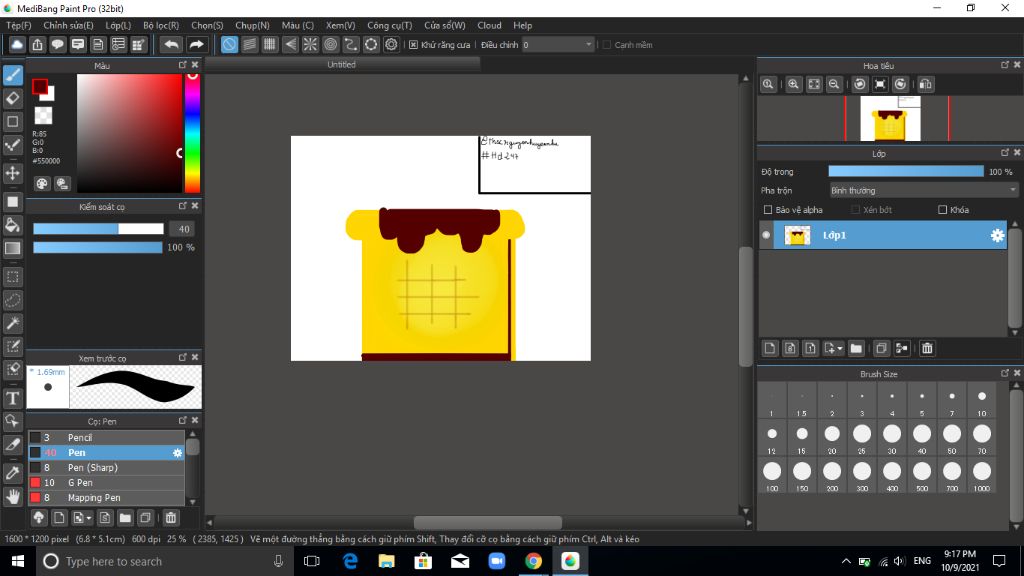Select the Pencil brush
Screen dimensions: 1024x576
[x=106, y=438]
